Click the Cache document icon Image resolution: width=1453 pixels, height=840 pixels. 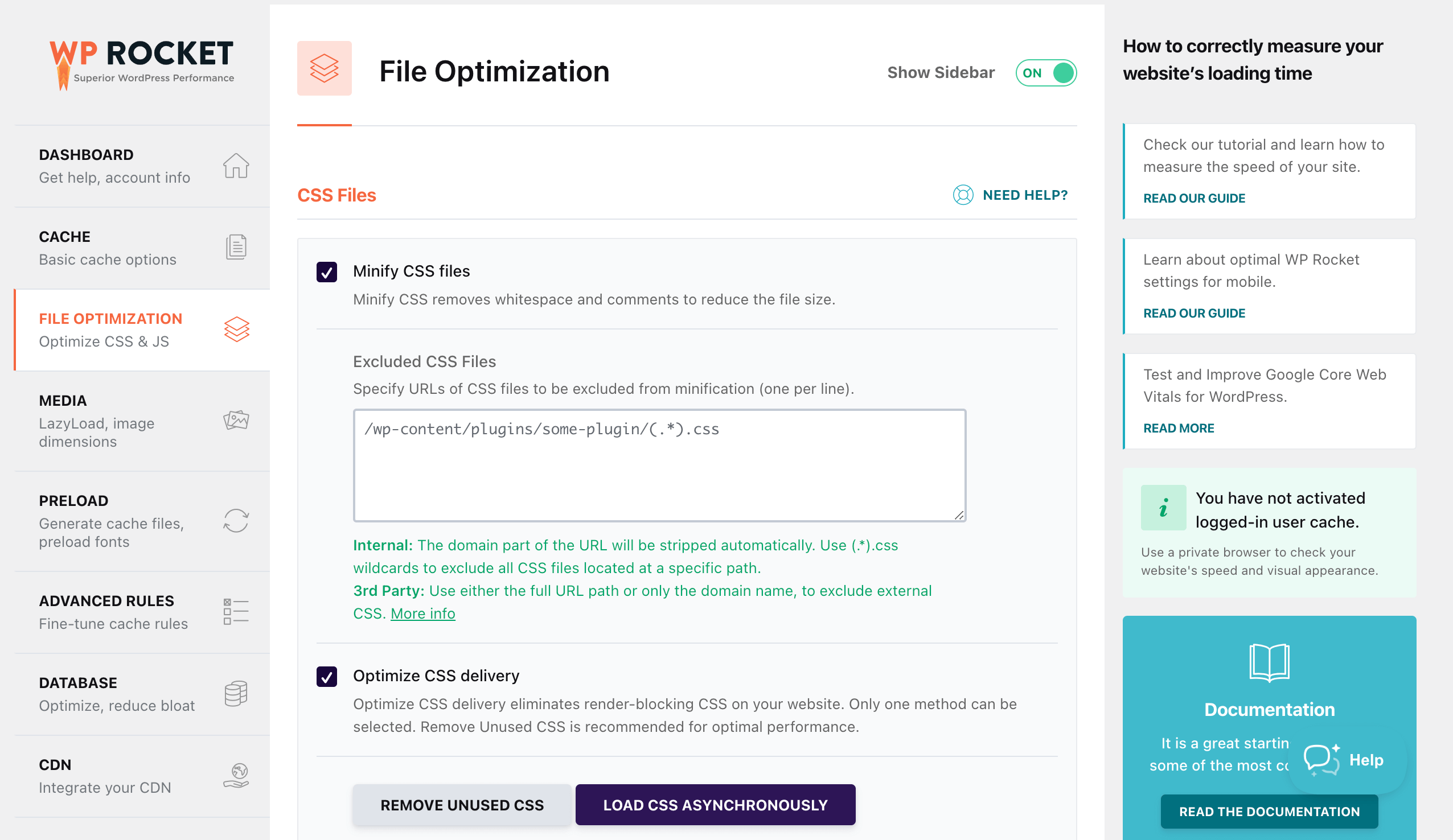coord(236,248)
